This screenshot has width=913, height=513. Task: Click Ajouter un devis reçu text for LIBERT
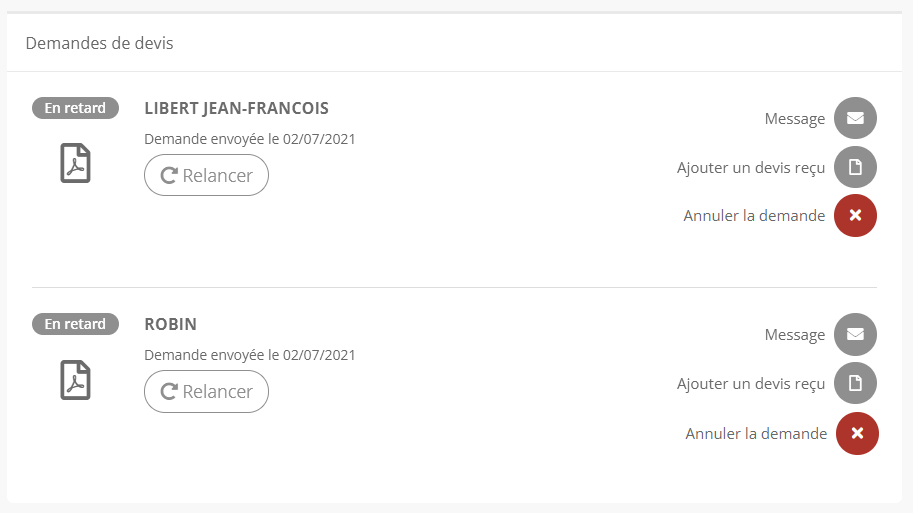(751, 168)
